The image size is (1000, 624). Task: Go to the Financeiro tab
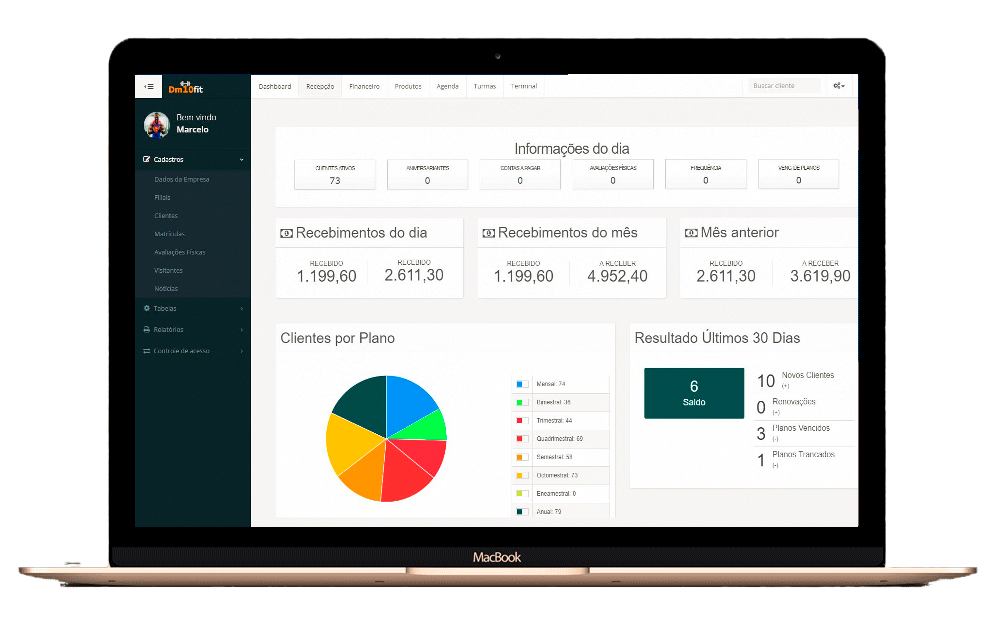pos(364,86)
